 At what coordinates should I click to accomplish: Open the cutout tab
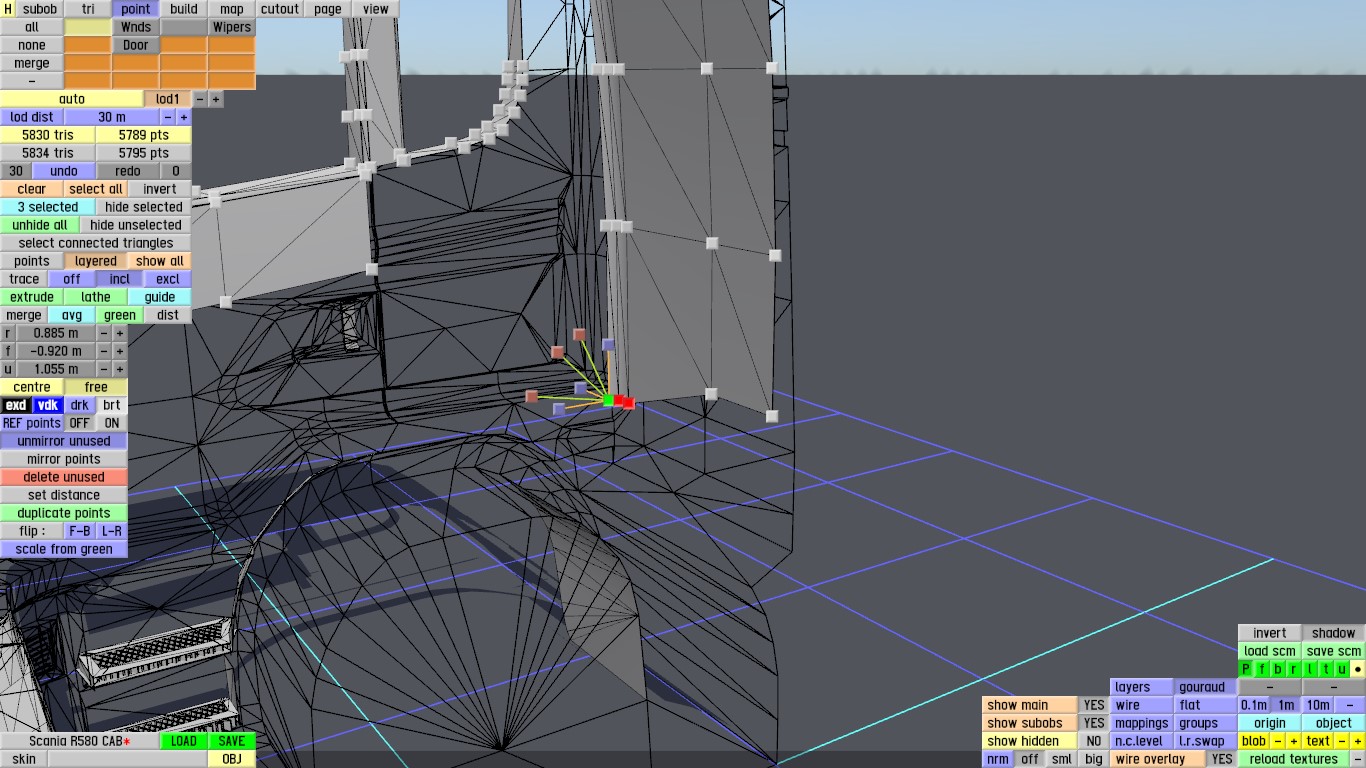pyautogui.click(x=280, y=9)
